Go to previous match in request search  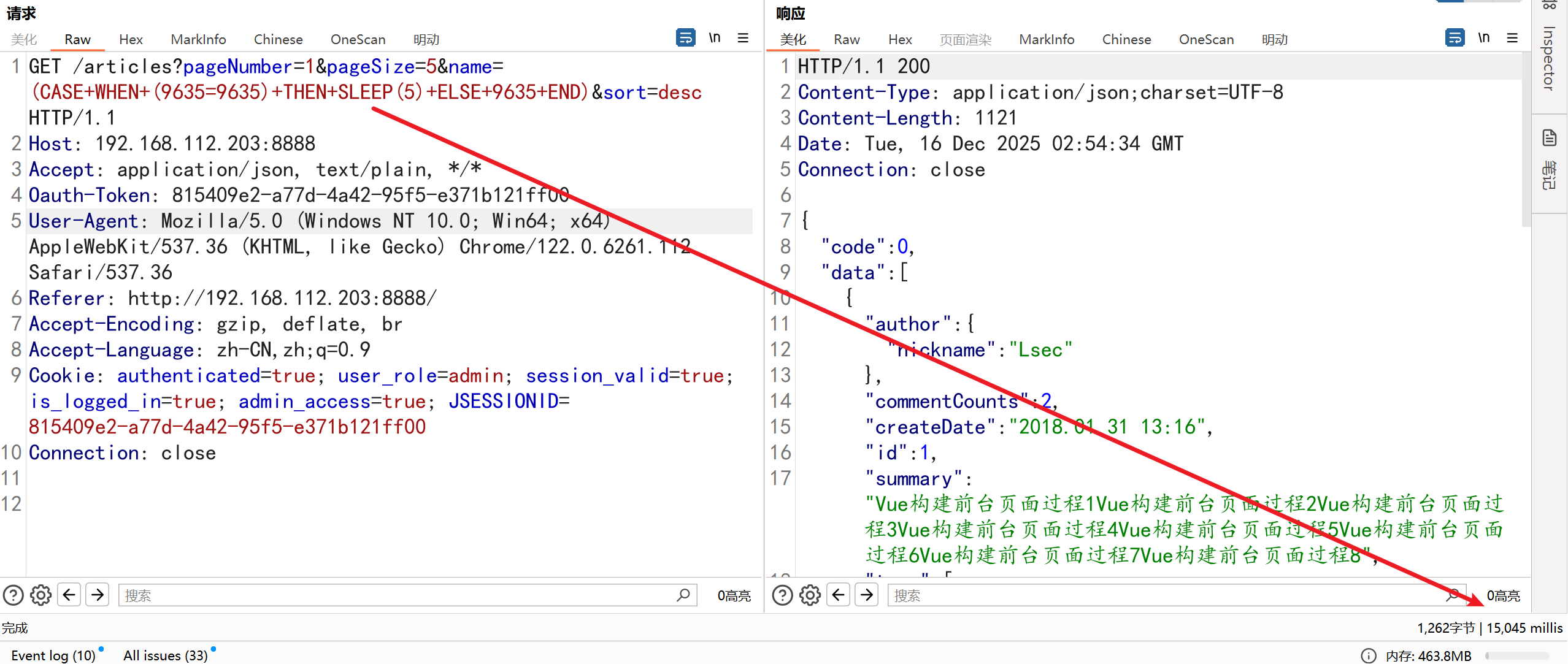pos(69,595)
